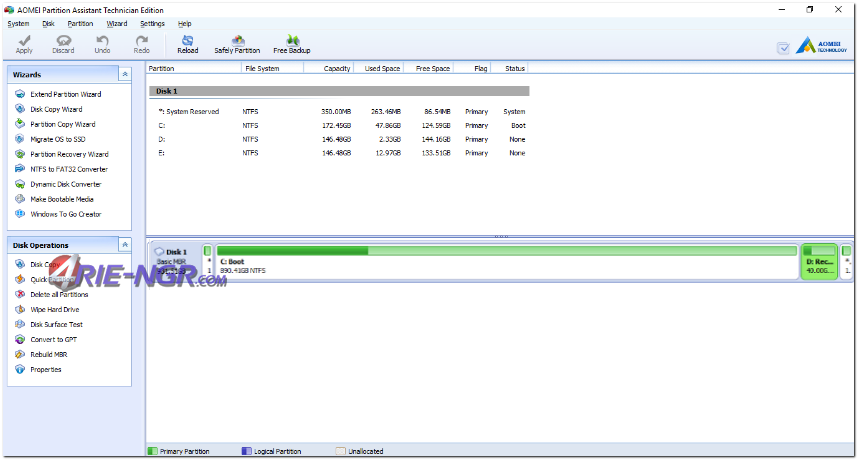Launch the Free Backup tool

(x=292, y=44)
